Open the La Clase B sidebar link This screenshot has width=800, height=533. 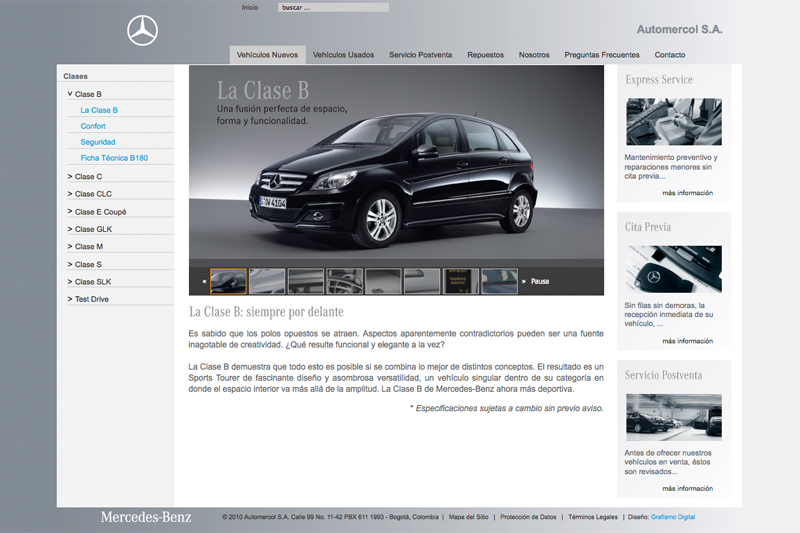click(x=99, y=110)
